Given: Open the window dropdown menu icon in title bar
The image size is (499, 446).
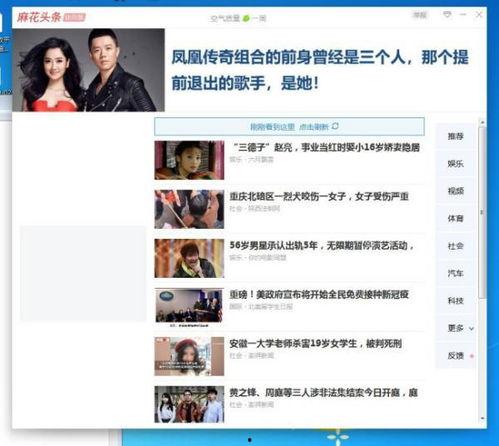Looking at the screenshot, I should tap(447, 14).
